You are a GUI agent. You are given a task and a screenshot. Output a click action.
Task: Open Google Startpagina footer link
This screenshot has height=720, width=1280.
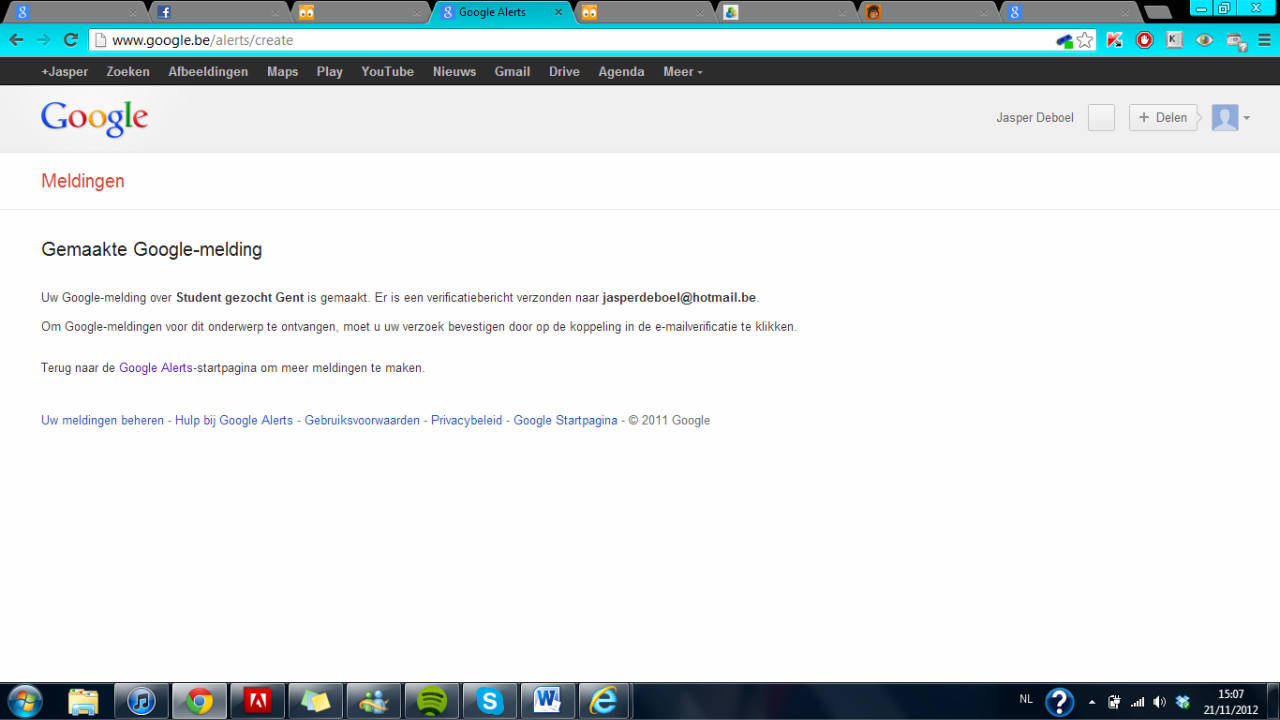565,421
